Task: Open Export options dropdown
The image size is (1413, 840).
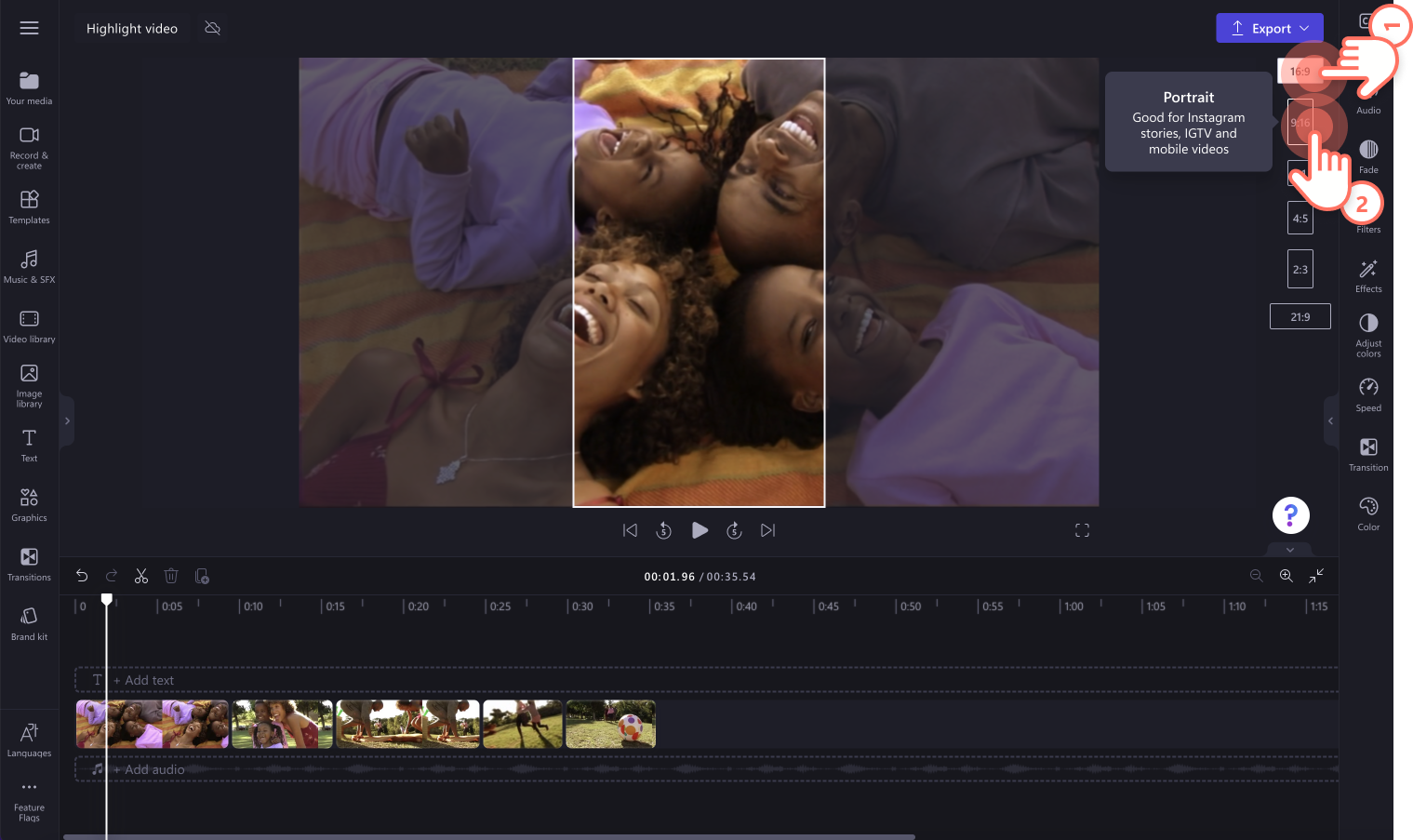Action: point(1269,28)
